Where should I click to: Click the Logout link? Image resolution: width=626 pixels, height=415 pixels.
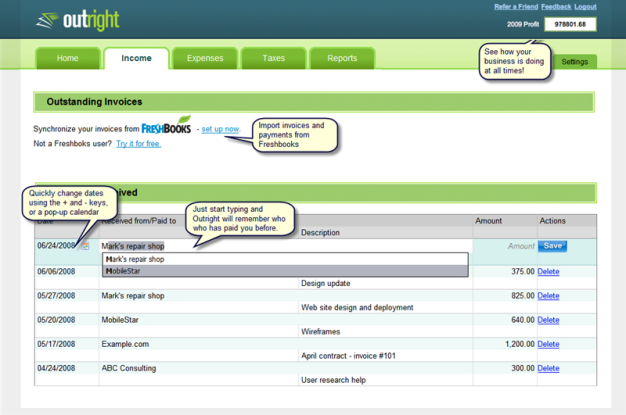(x=585, y=7)
